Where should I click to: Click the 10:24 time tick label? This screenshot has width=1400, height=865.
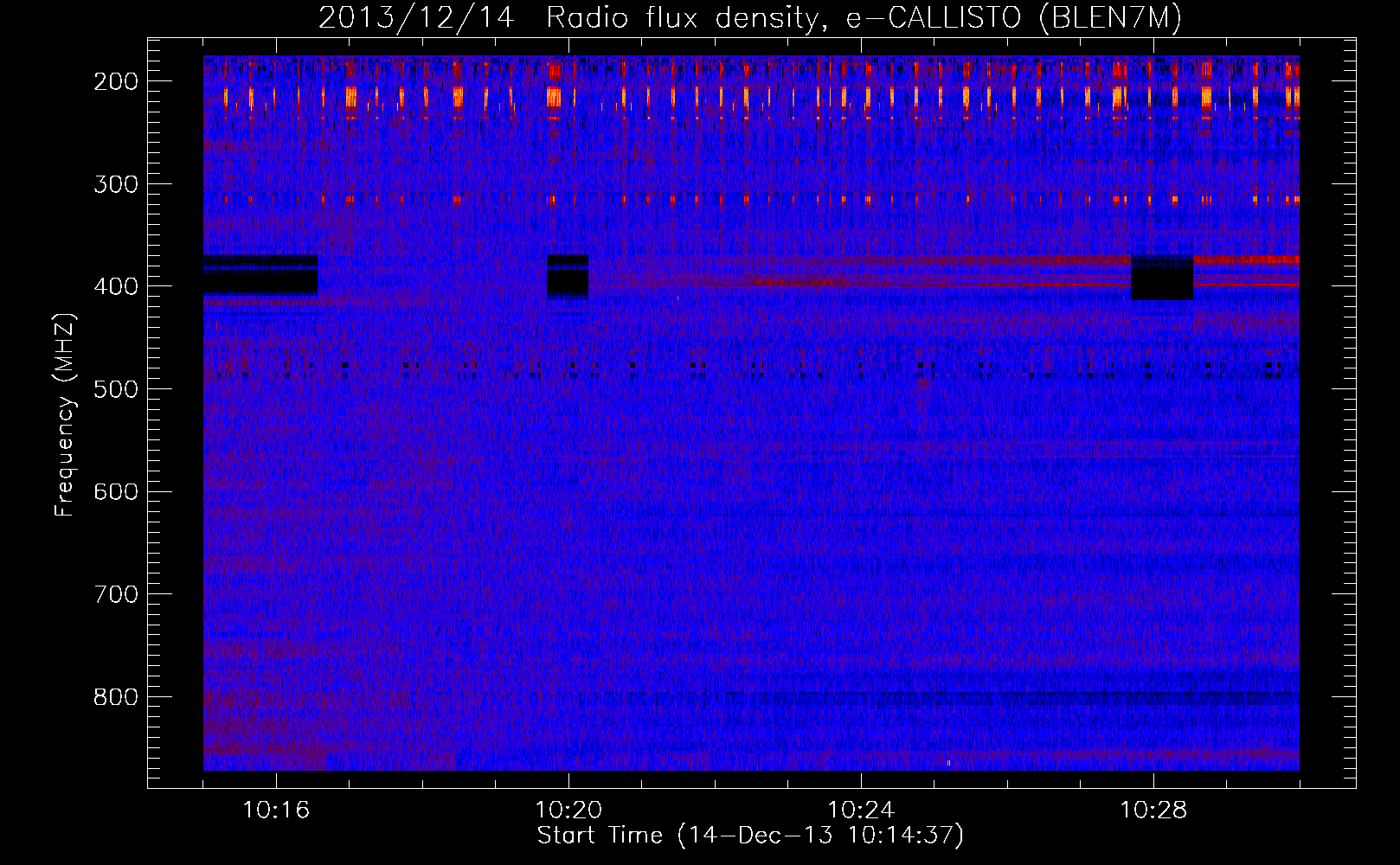coord(861,811)
